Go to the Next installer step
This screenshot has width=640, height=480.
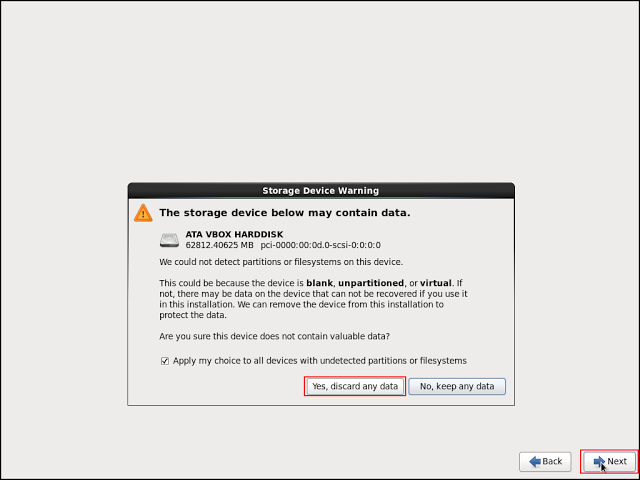pos(609,461)
